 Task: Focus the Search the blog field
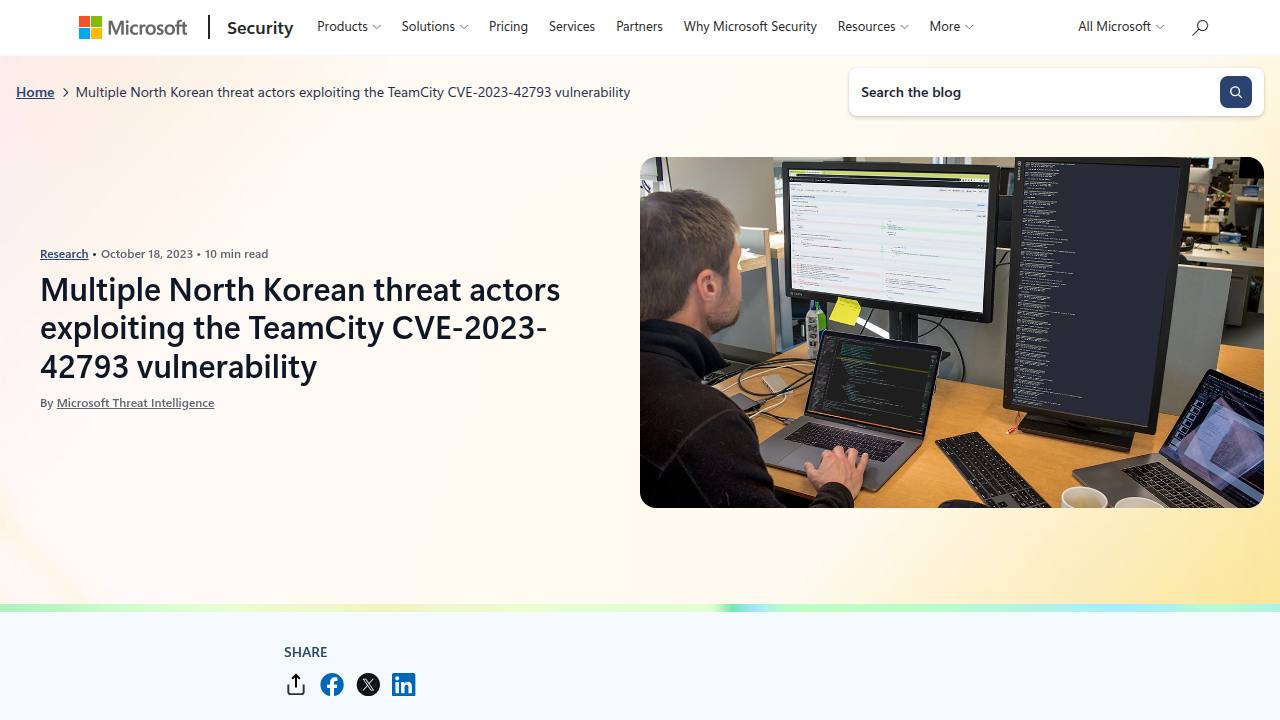1034,92
